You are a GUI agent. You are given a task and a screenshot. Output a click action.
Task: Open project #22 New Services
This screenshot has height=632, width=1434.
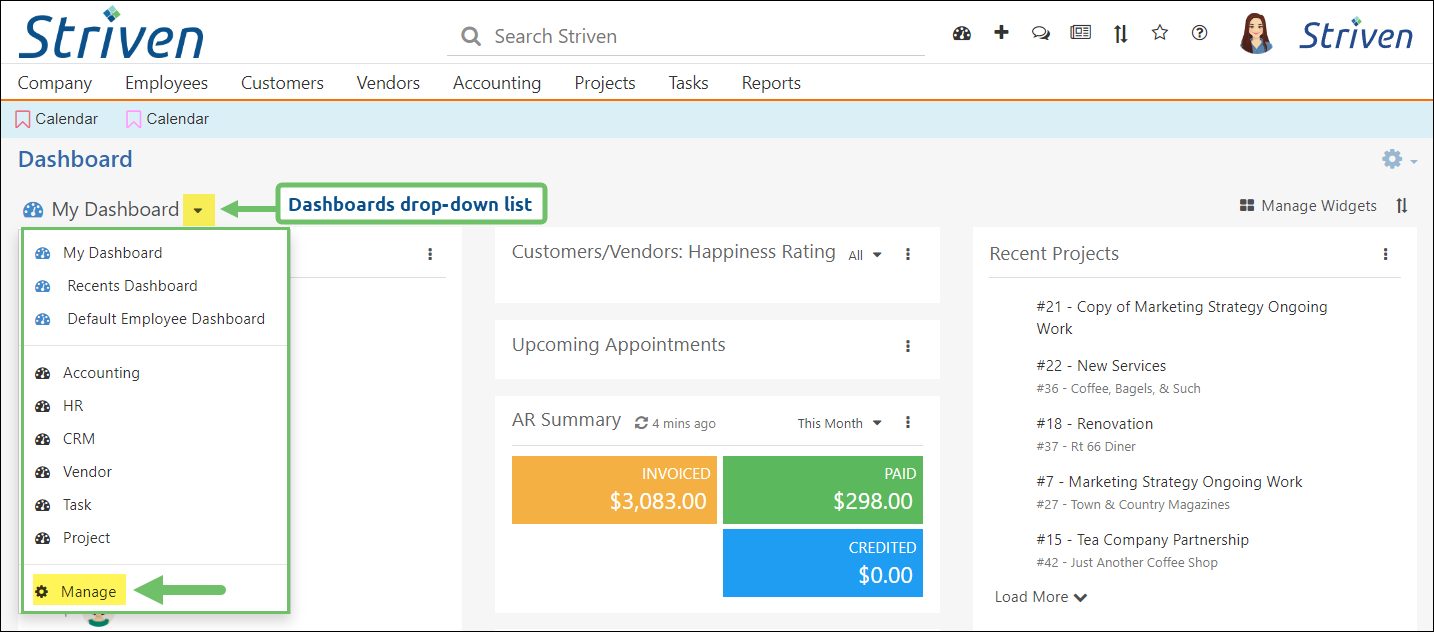coord(1101,366)
